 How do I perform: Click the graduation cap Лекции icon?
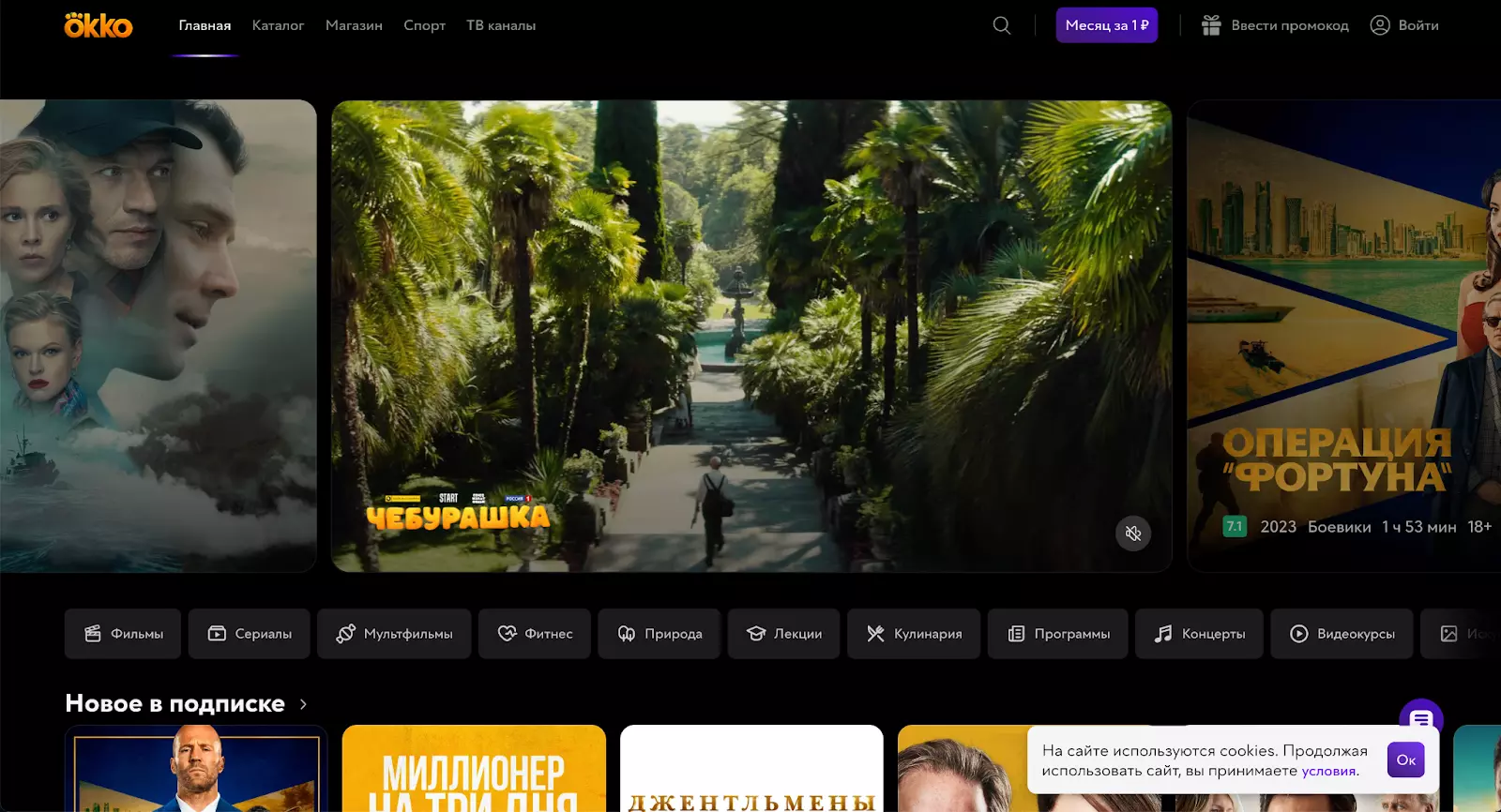coord(756,634)
